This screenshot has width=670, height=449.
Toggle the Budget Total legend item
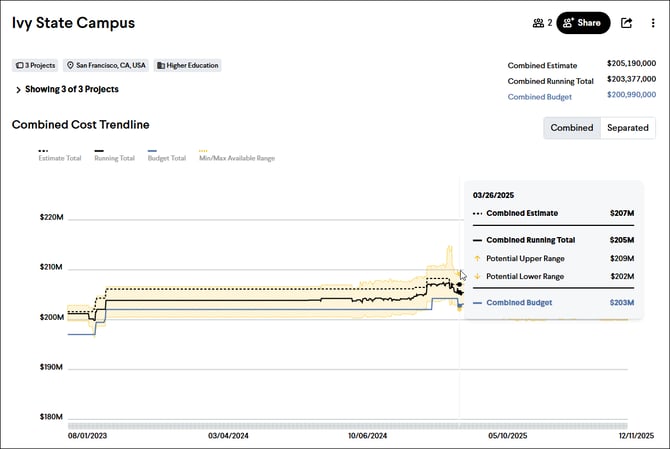point(166,155)
